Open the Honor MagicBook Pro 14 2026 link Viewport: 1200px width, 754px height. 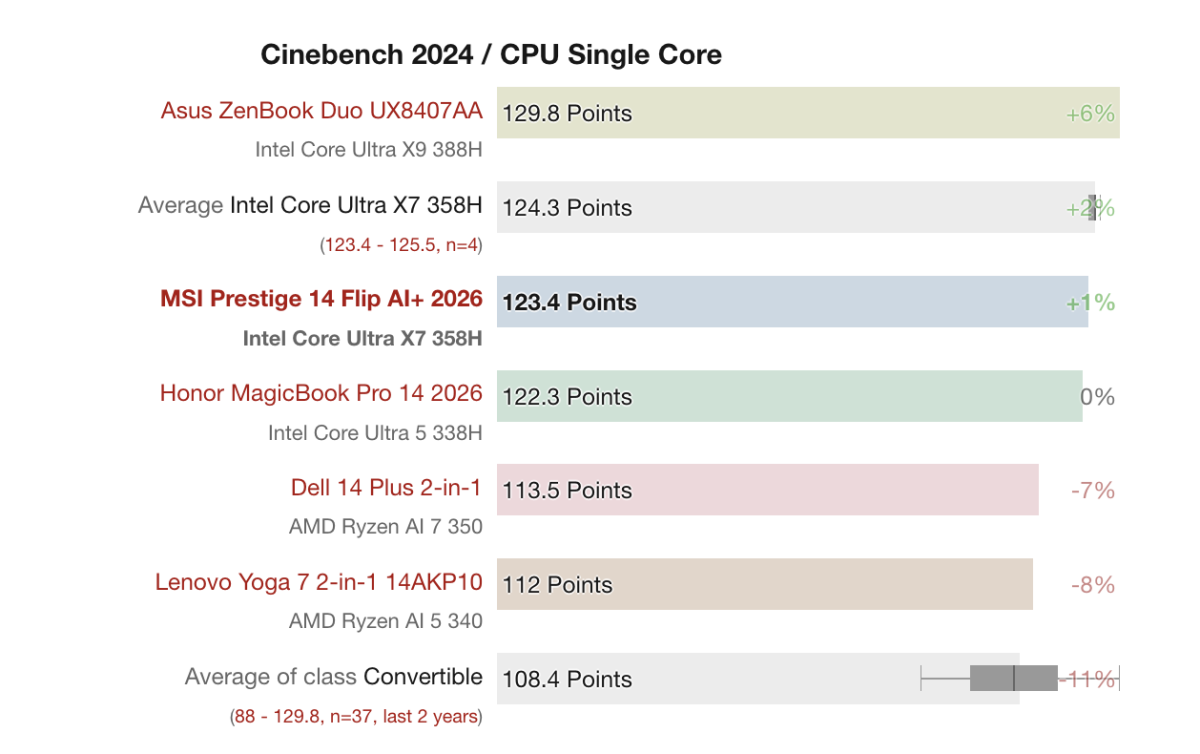(321, 393)
